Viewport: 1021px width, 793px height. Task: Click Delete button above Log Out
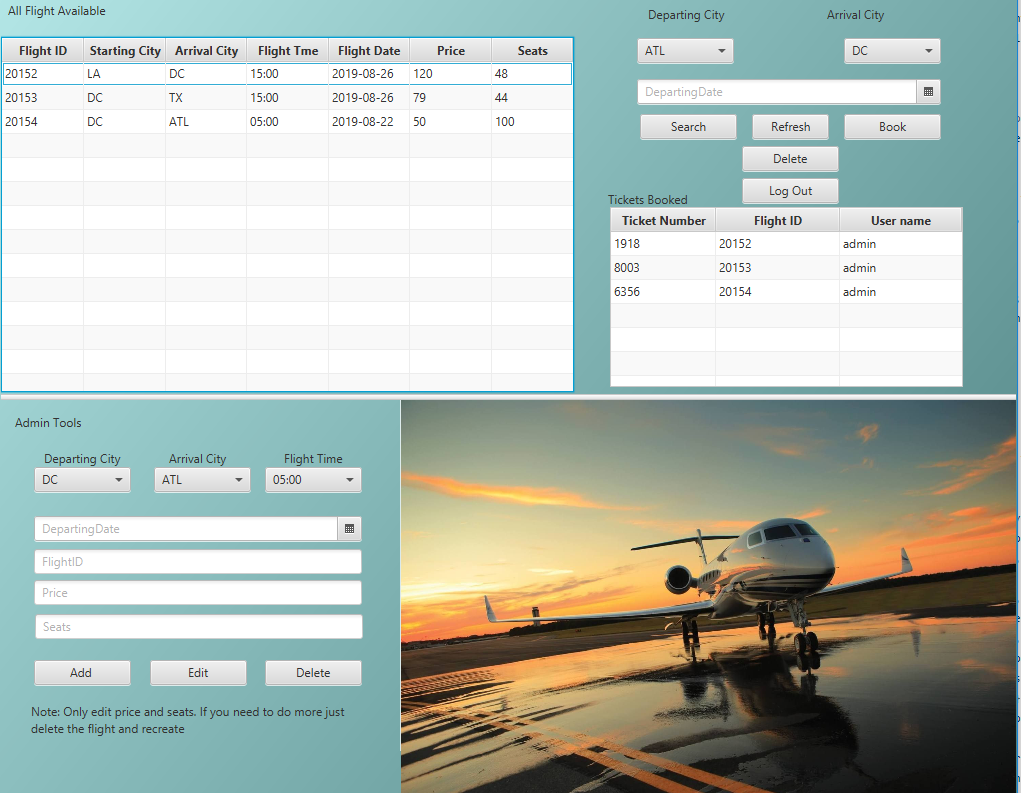790,159
